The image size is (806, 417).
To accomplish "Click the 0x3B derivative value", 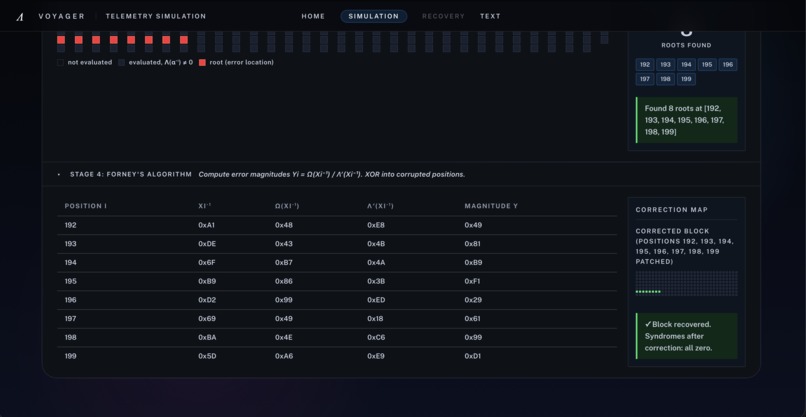I will coord(376,281).
